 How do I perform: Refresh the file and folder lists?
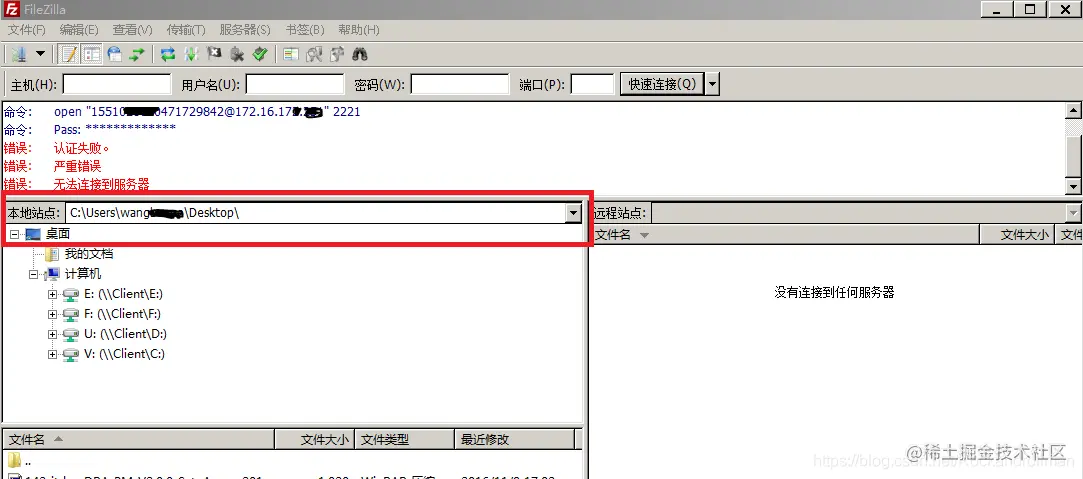click(167, 54)
